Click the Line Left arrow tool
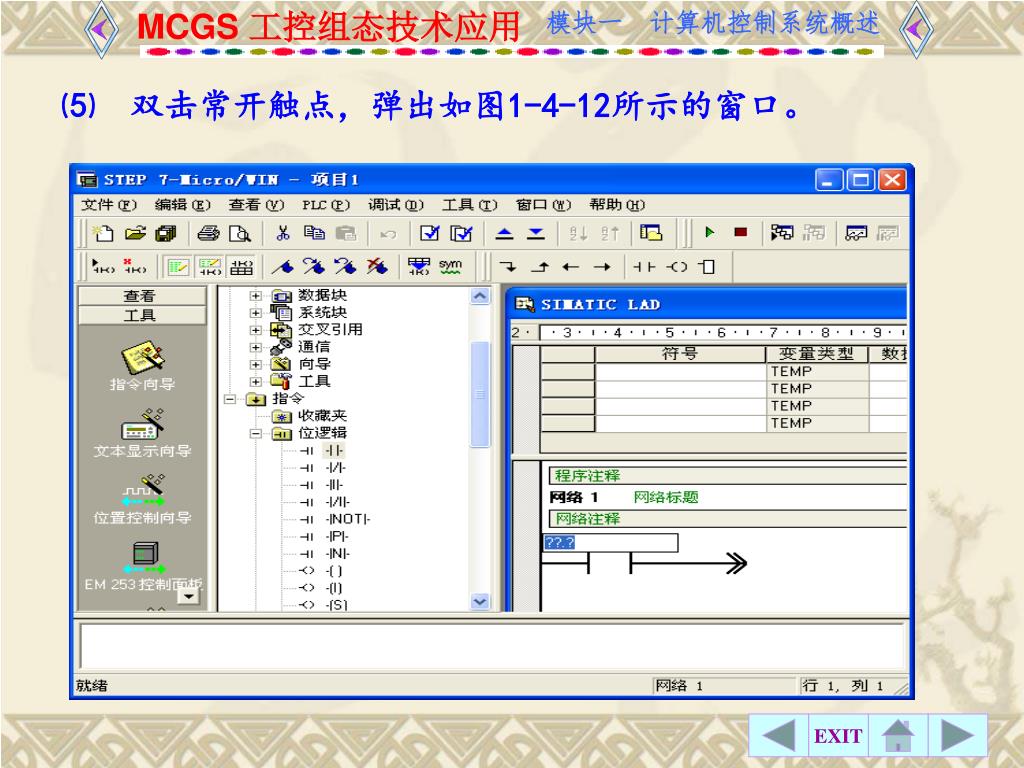This screenshot has width=1024, height=768. 571,266
